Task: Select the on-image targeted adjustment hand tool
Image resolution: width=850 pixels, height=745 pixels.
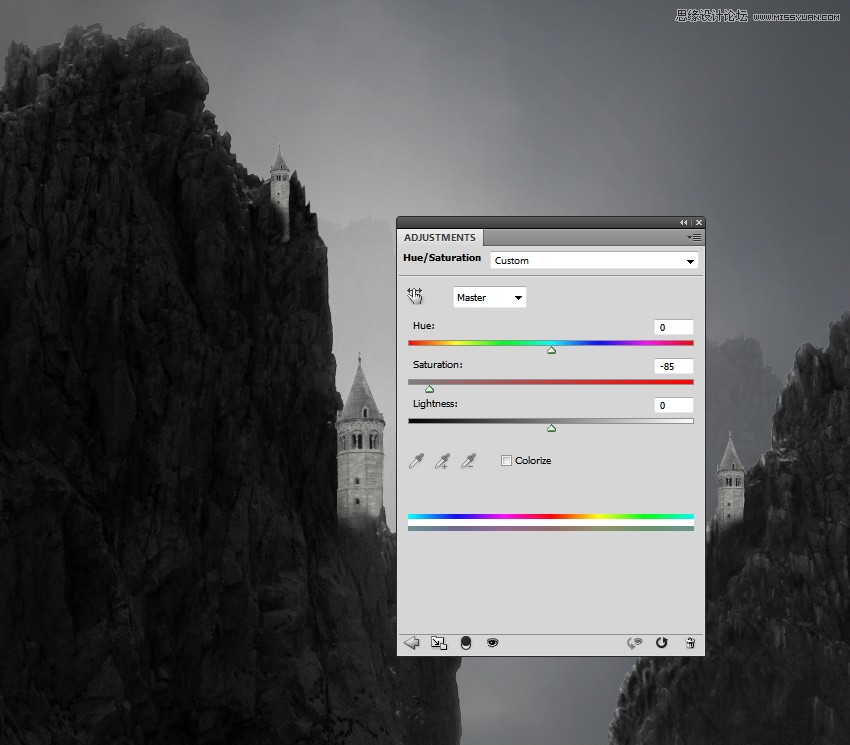Action: point(415,296)
